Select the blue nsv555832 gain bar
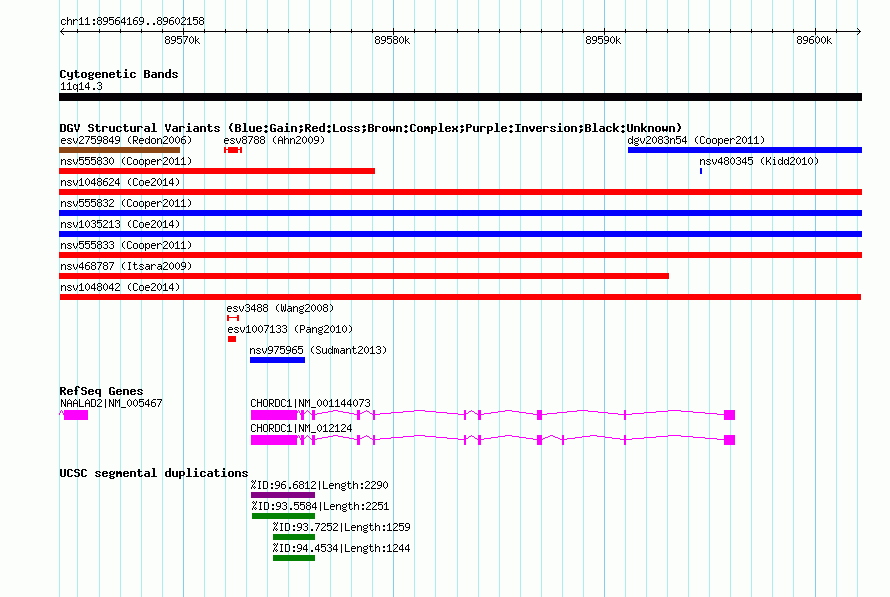890x597 pixels. 460,213
